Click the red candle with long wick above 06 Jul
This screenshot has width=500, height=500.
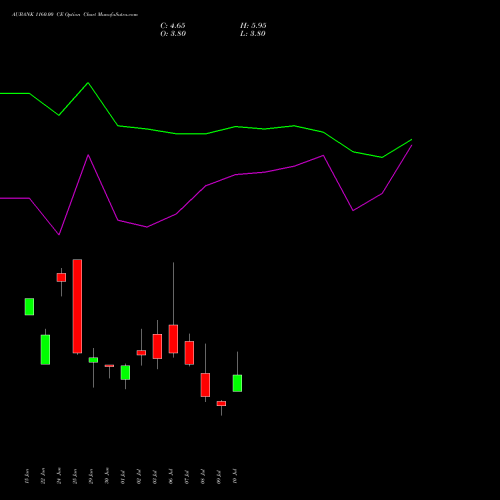173,339
